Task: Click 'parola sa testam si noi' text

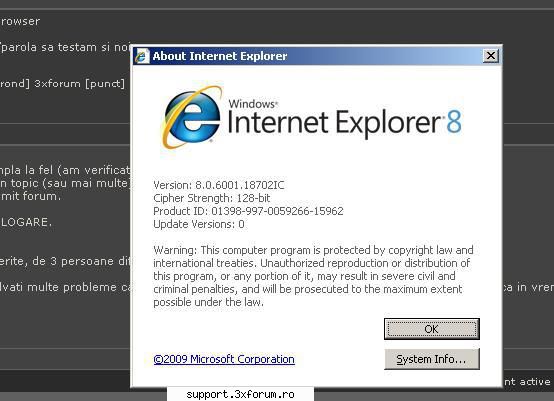Action: (66, 47)
